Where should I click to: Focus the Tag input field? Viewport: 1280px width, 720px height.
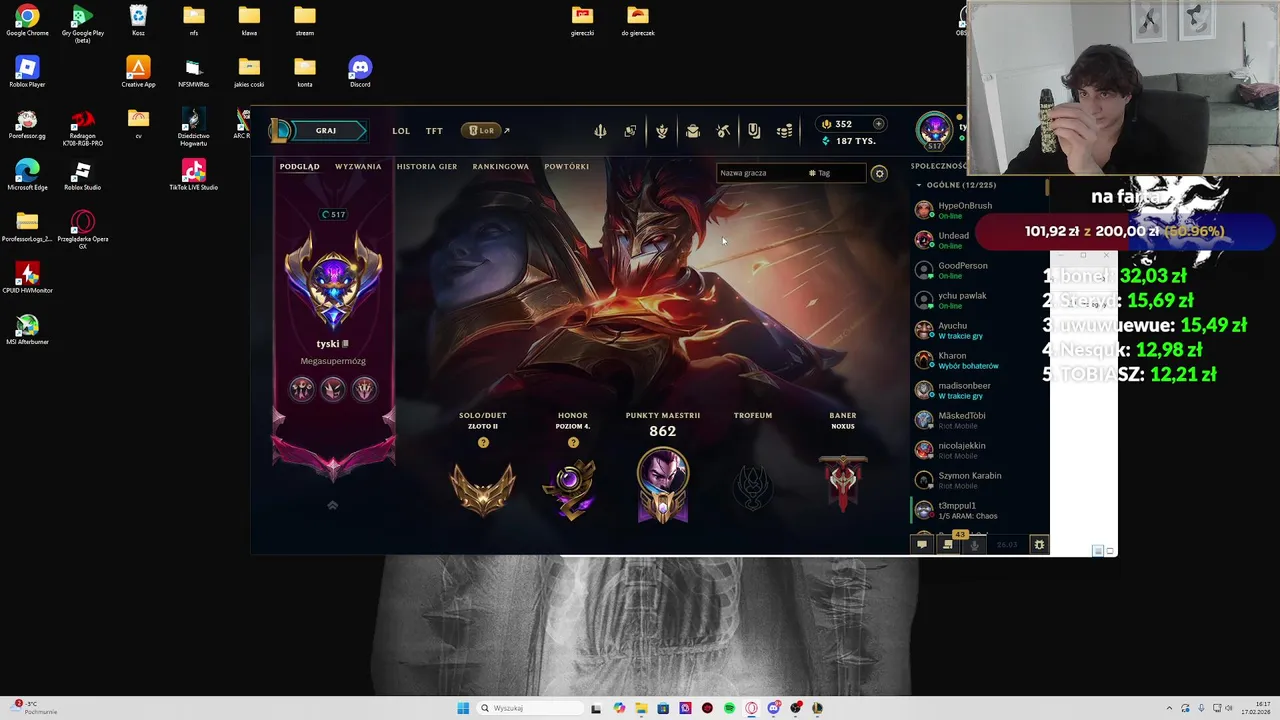pos(836,173)
